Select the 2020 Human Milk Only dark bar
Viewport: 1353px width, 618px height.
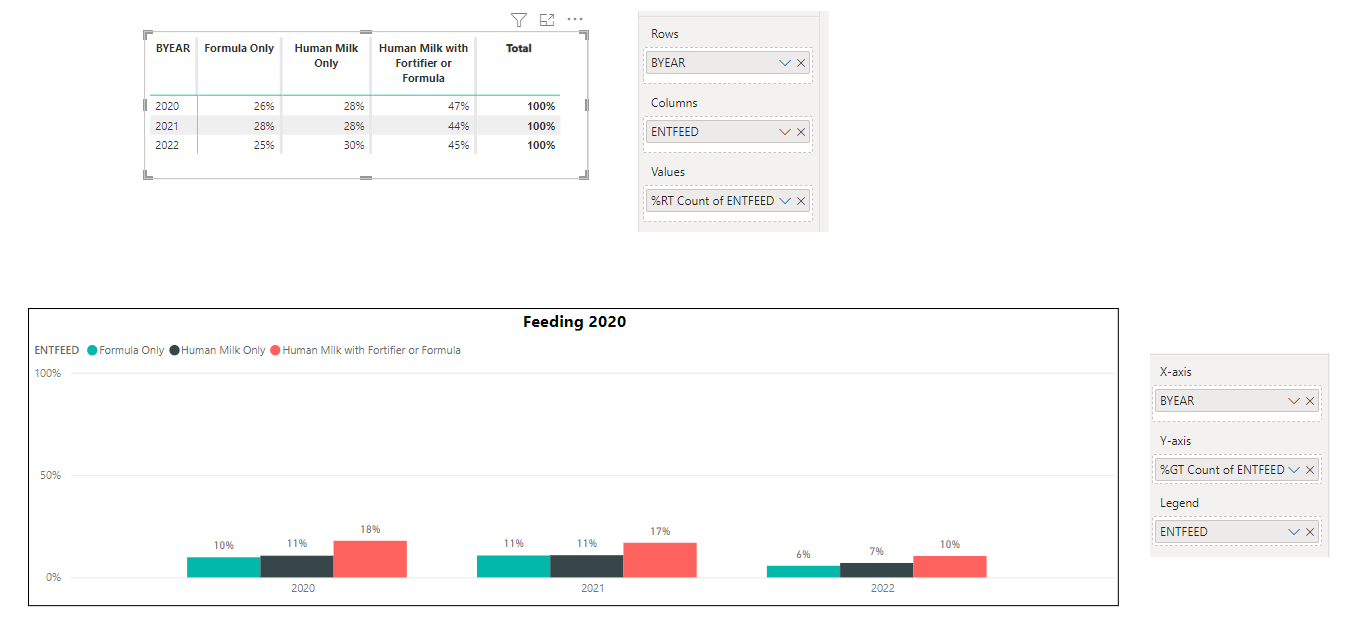tap(297, 566)
